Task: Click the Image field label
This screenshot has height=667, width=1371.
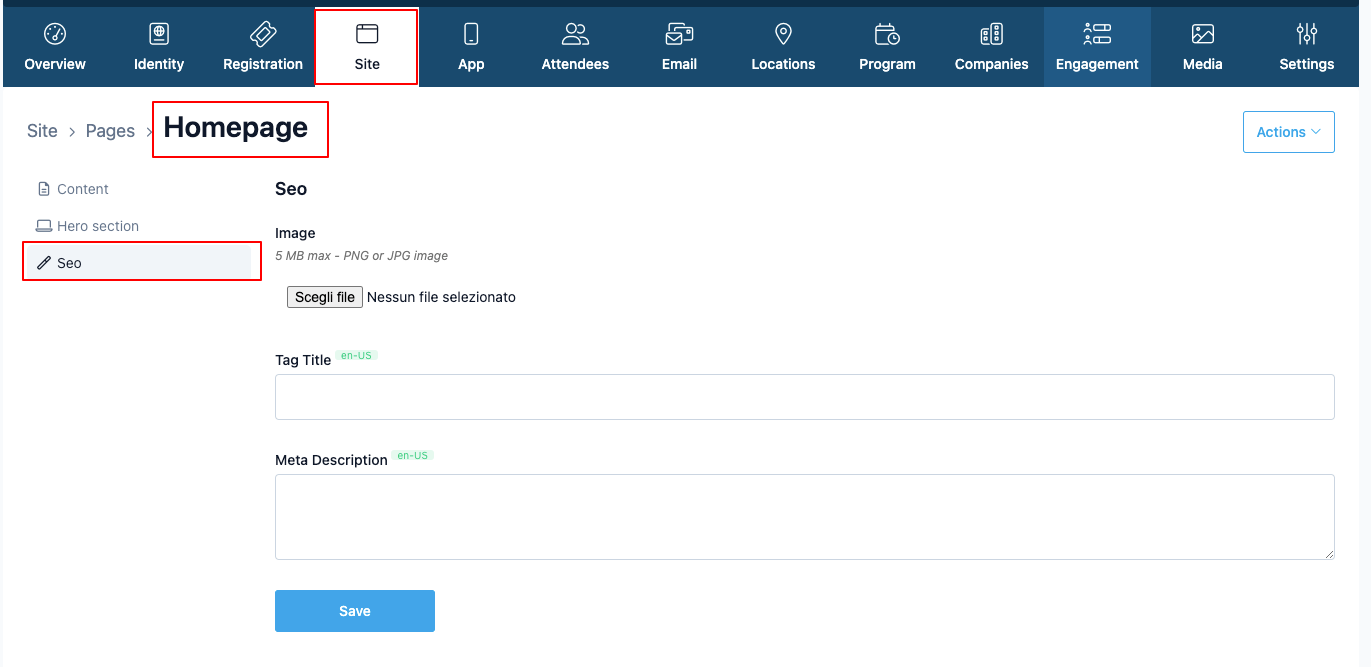Action: [x=295, y=233]
